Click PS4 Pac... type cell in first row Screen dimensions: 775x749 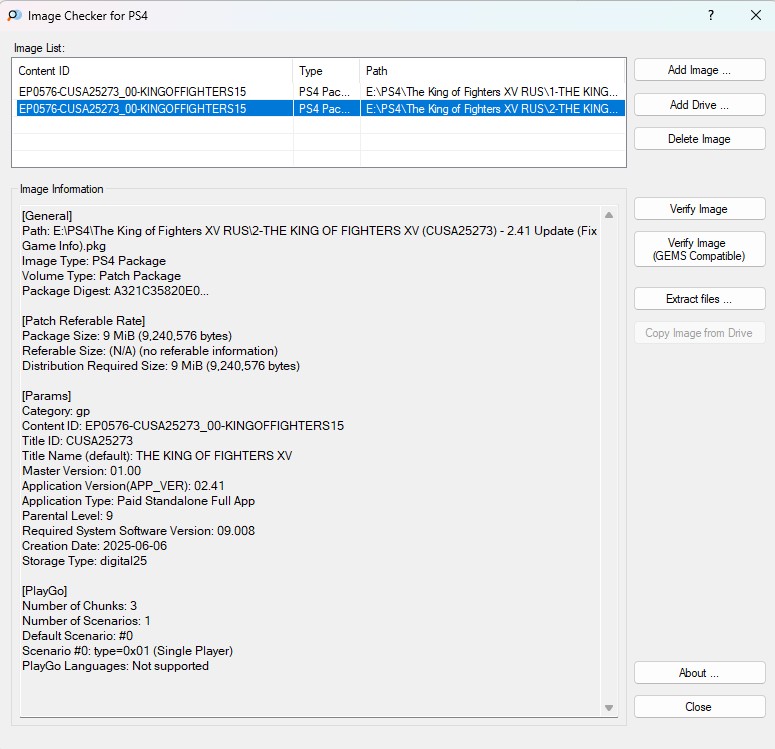pos(324,92)
